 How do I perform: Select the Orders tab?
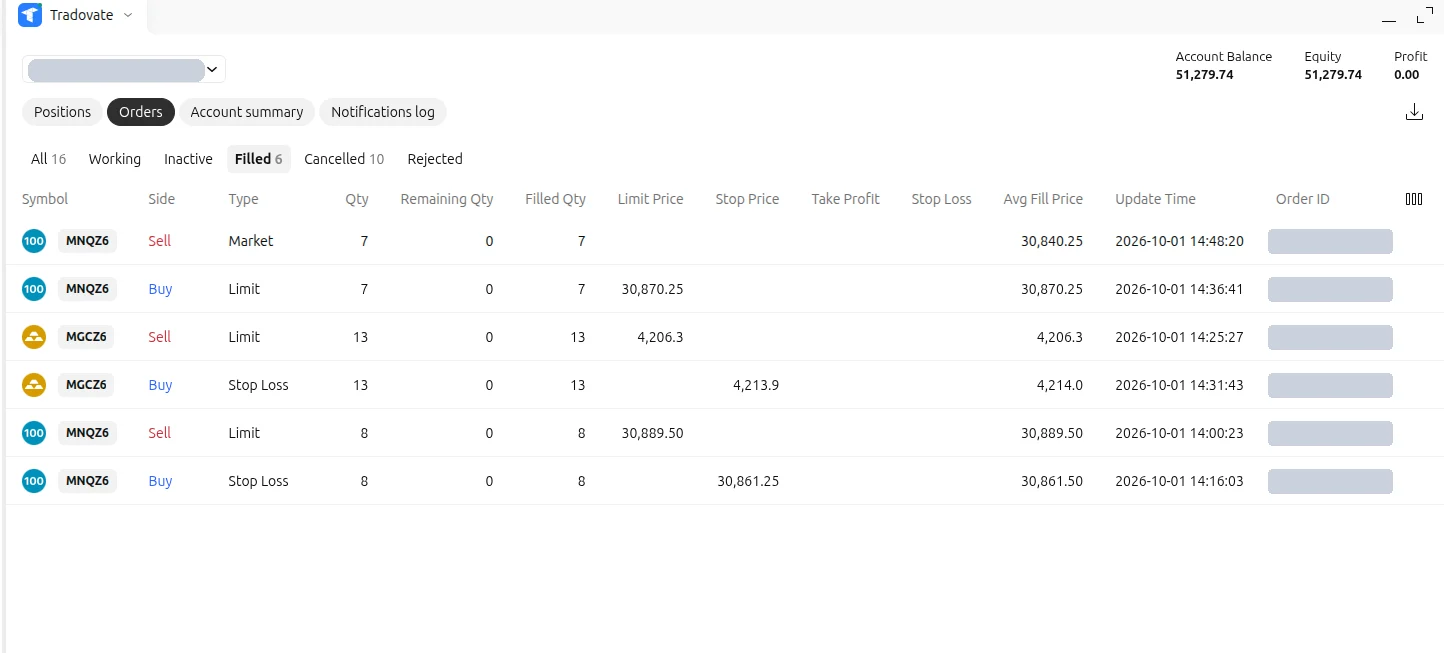click(141, 112)
